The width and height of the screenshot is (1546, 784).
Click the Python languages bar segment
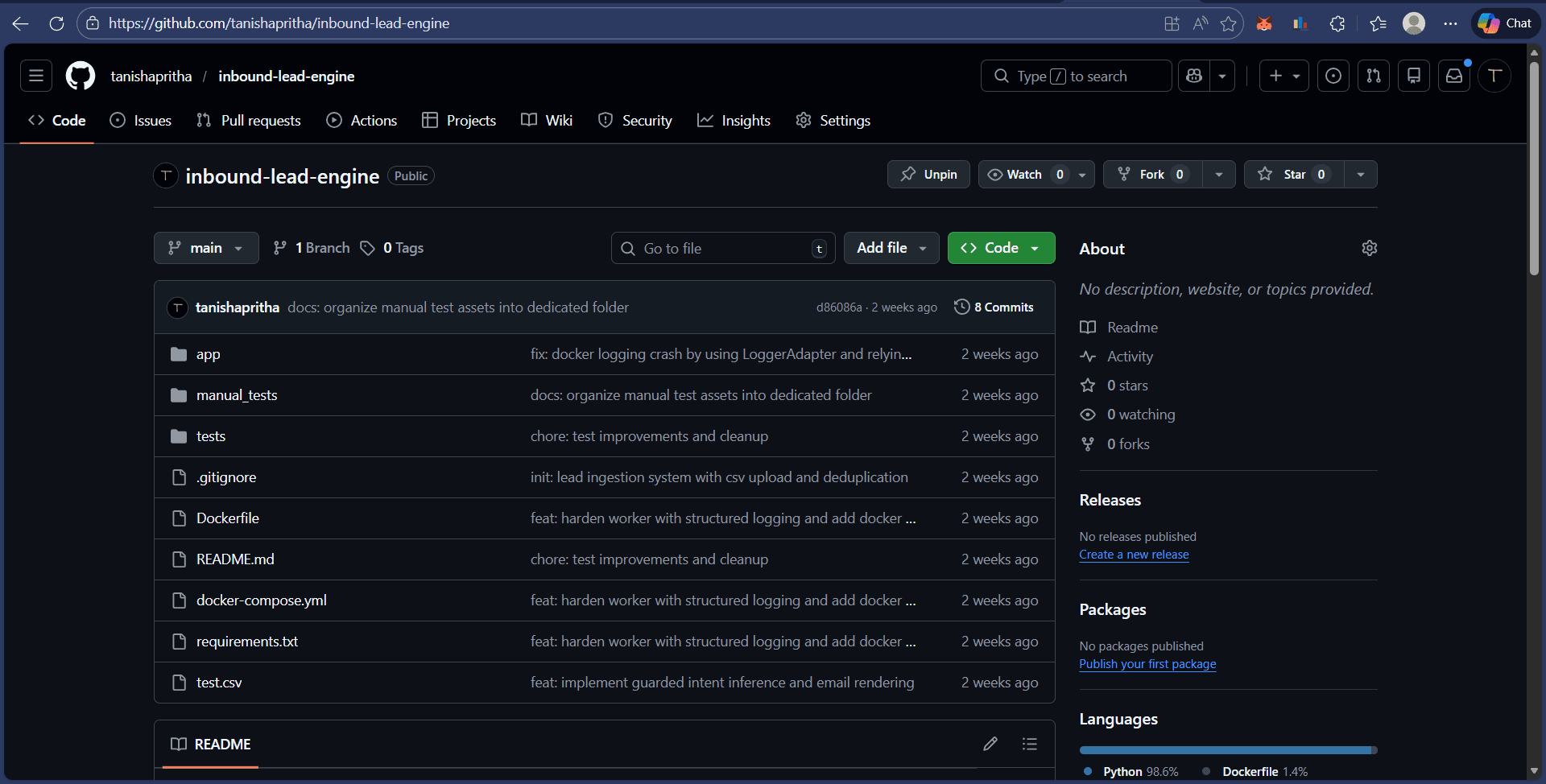pos(1225,750)
